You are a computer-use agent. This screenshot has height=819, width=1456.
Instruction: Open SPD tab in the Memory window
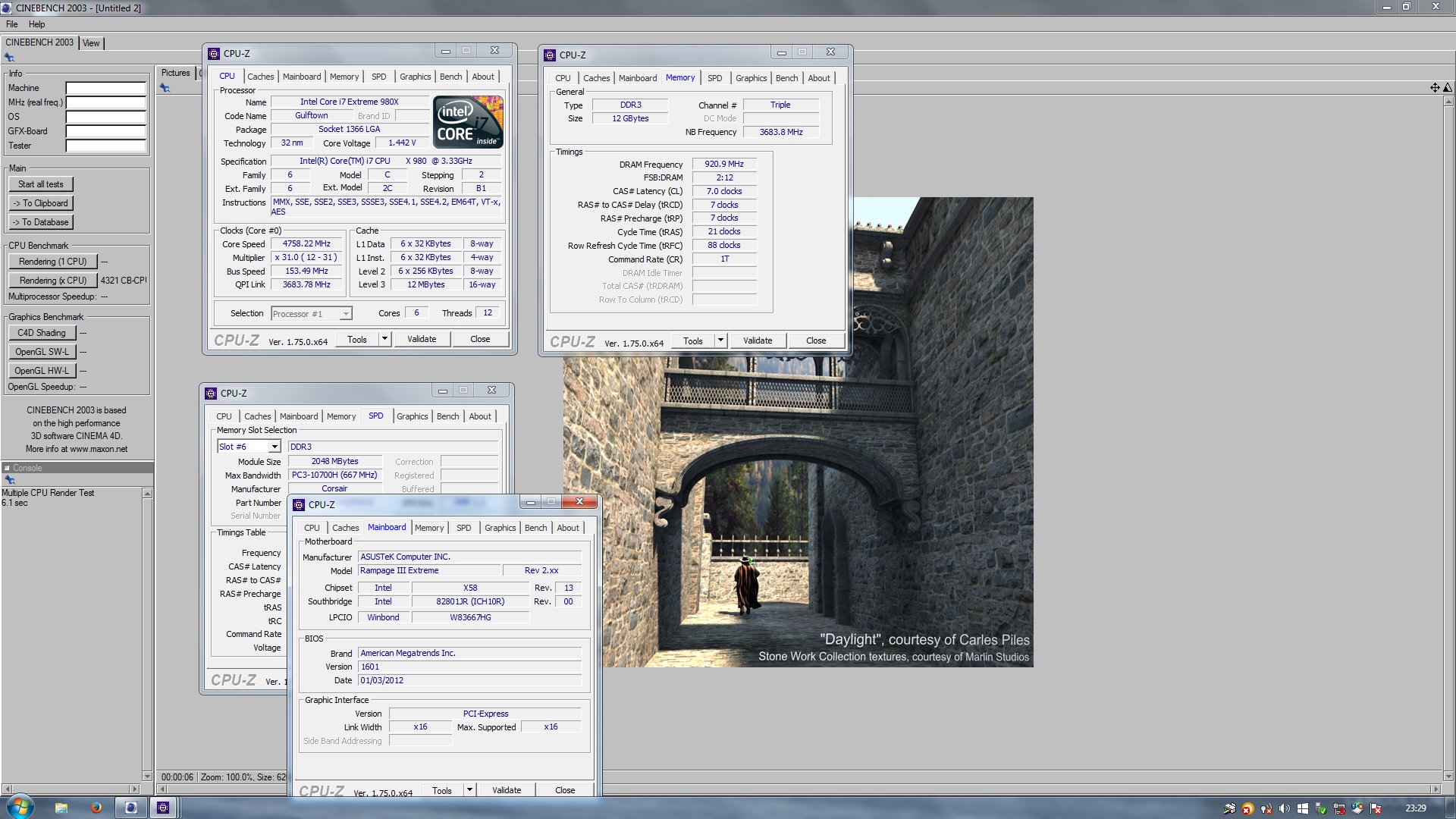click(x=714, y=78)
